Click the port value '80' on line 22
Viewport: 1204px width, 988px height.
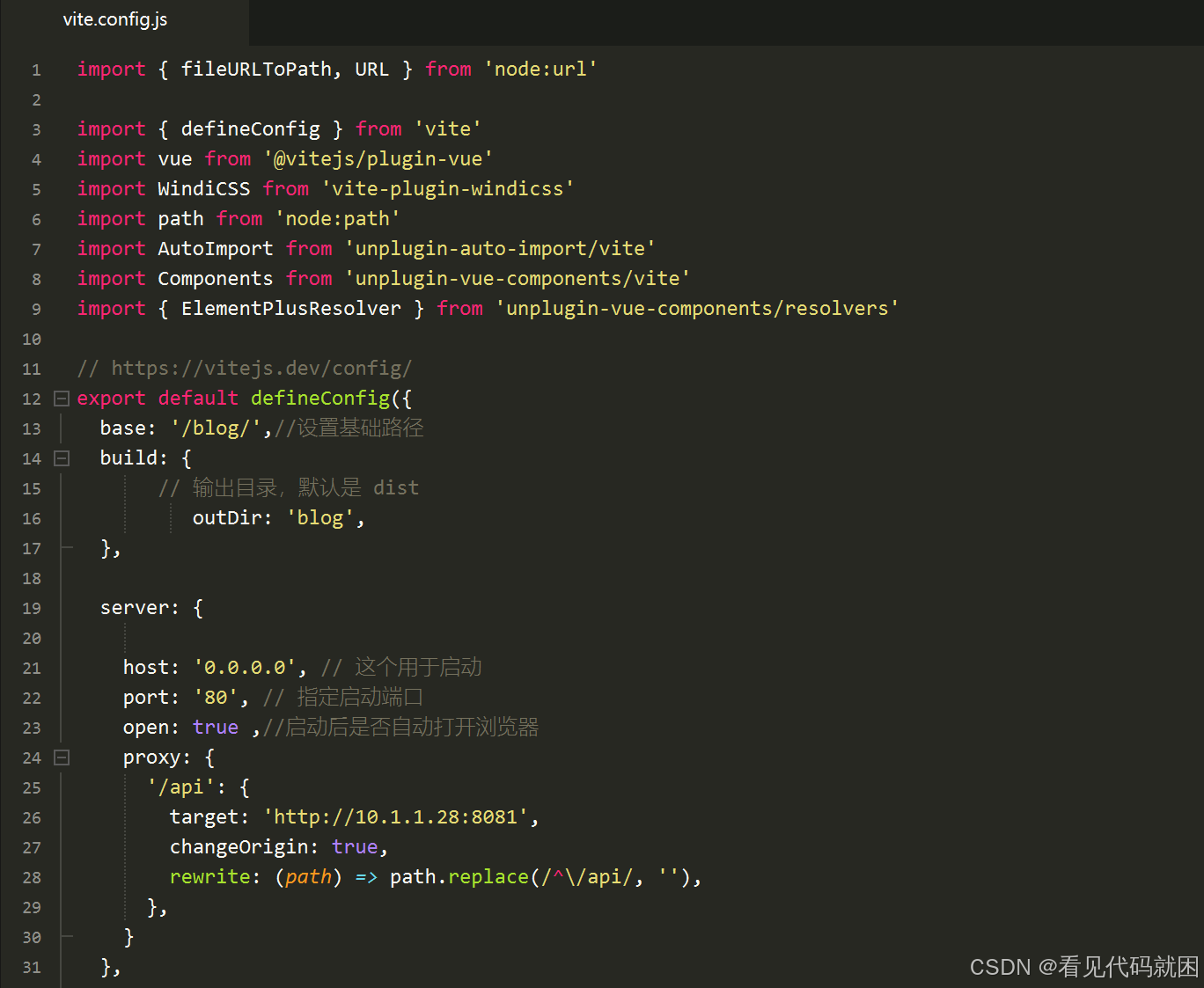point(216,697)
